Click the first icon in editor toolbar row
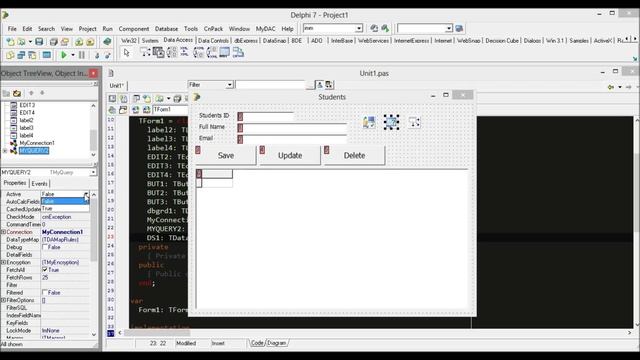 point(112,98)
